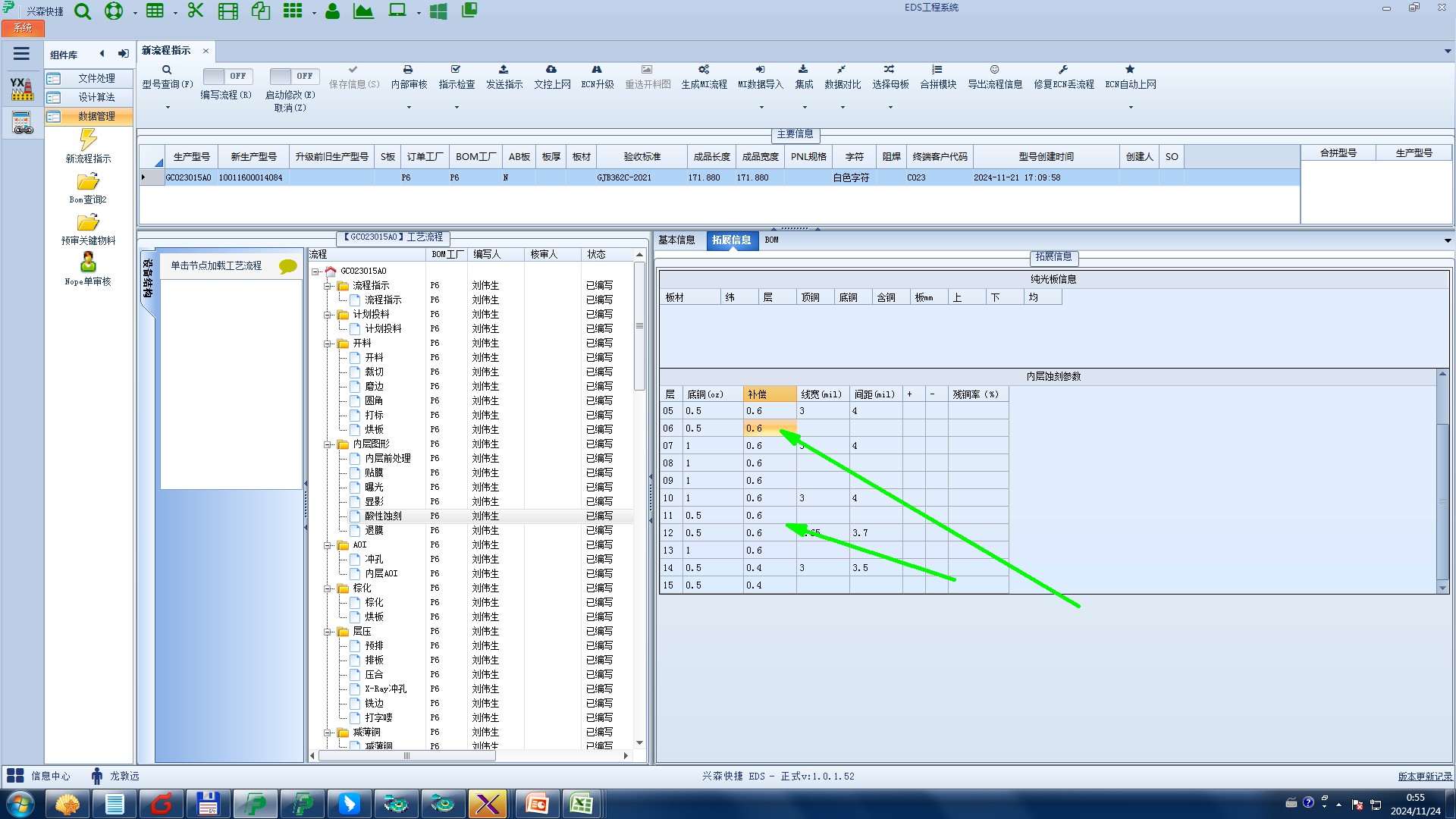Select the 酸性蚀刻 tree node

(383, 516)
